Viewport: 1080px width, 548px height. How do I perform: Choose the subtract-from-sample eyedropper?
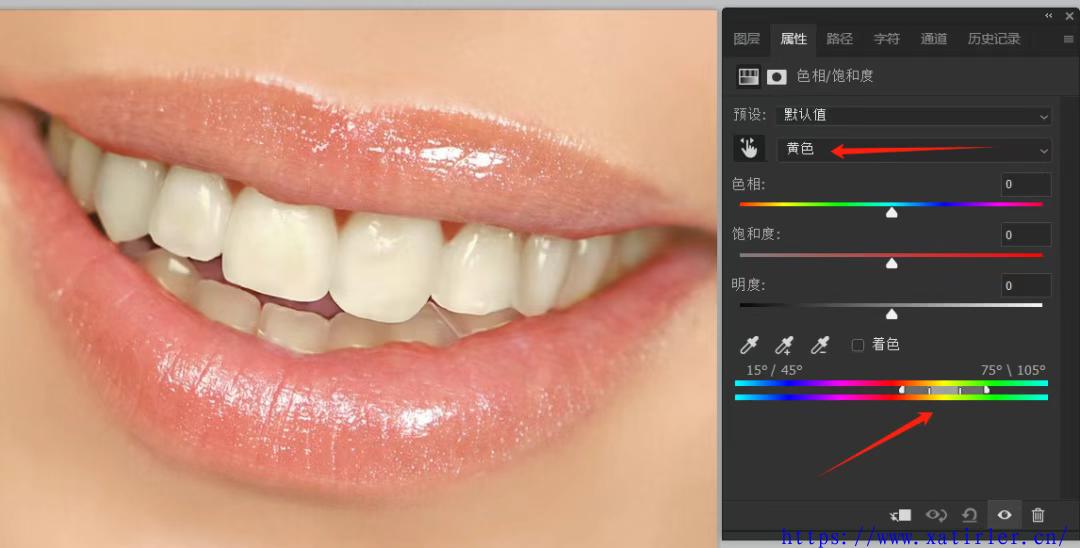tap(820, 345)
